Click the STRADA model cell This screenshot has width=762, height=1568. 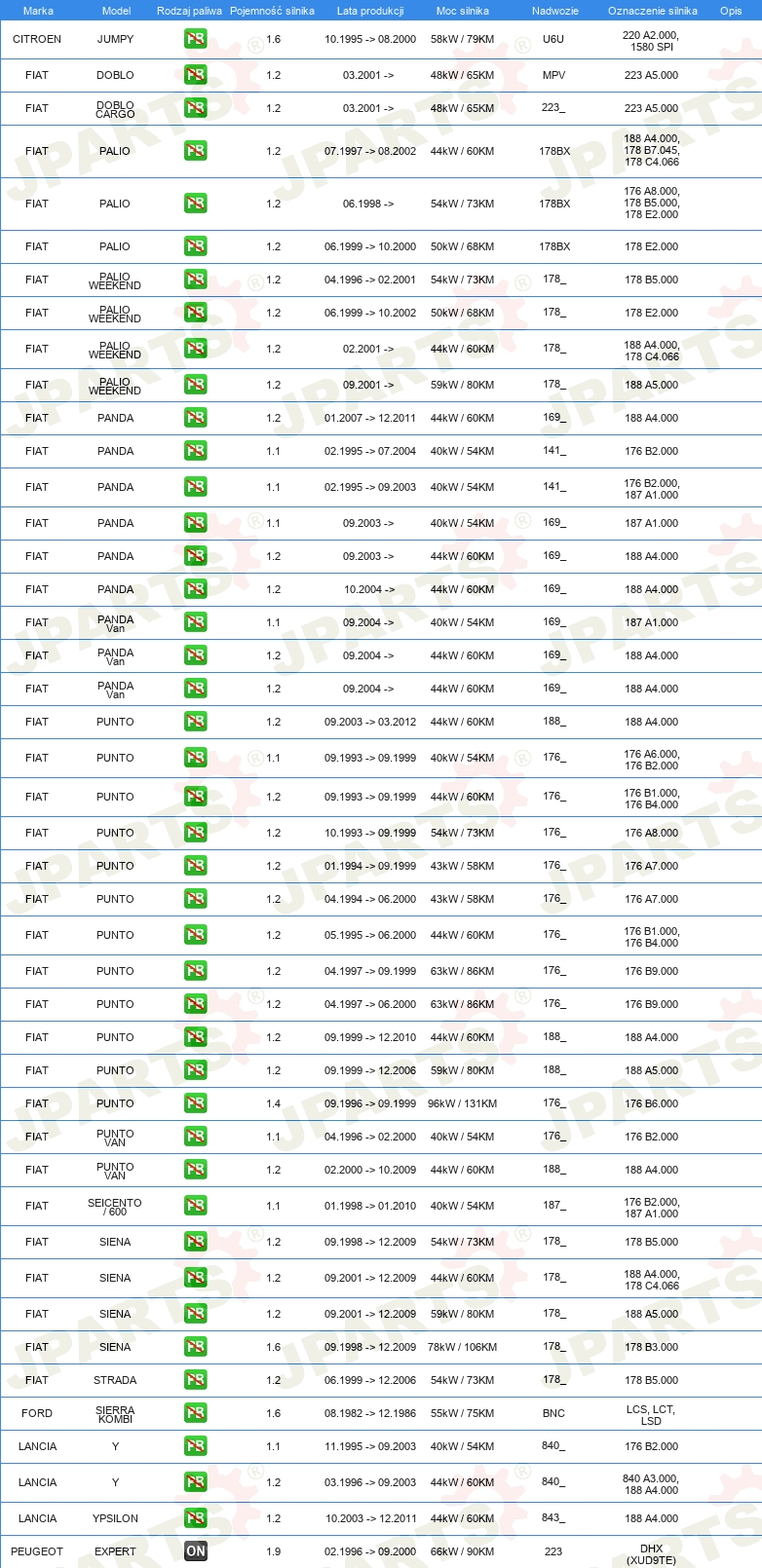(115, 1380)
